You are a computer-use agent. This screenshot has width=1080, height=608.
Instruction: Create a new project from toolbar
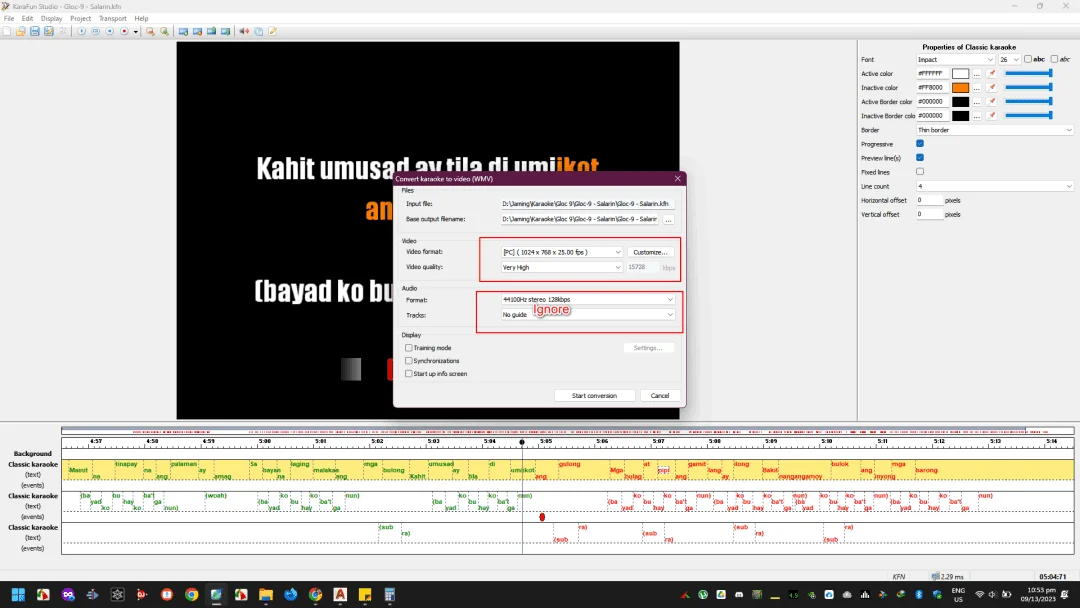pyautogui.click(x=7, y=31)
